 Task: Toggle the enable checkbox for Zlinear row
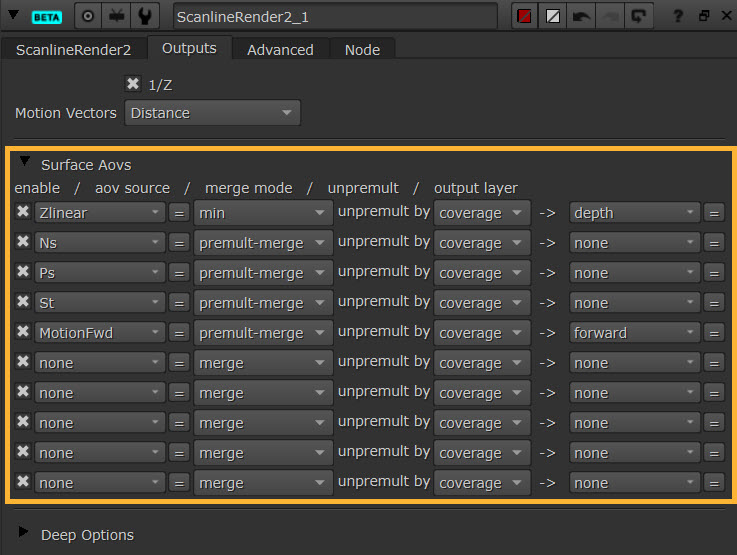(x=23, y=212)
